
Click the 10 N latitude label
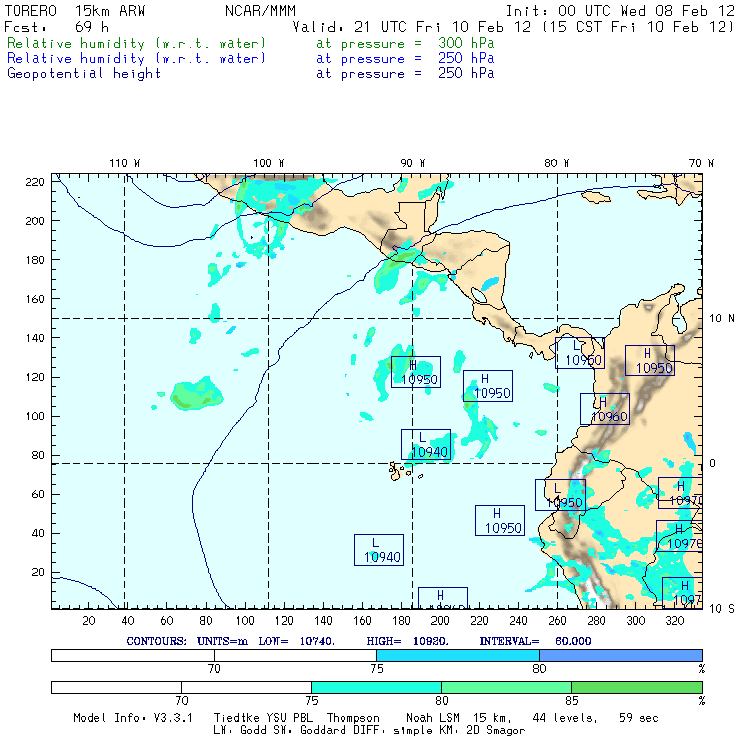[x=722, y=318]
